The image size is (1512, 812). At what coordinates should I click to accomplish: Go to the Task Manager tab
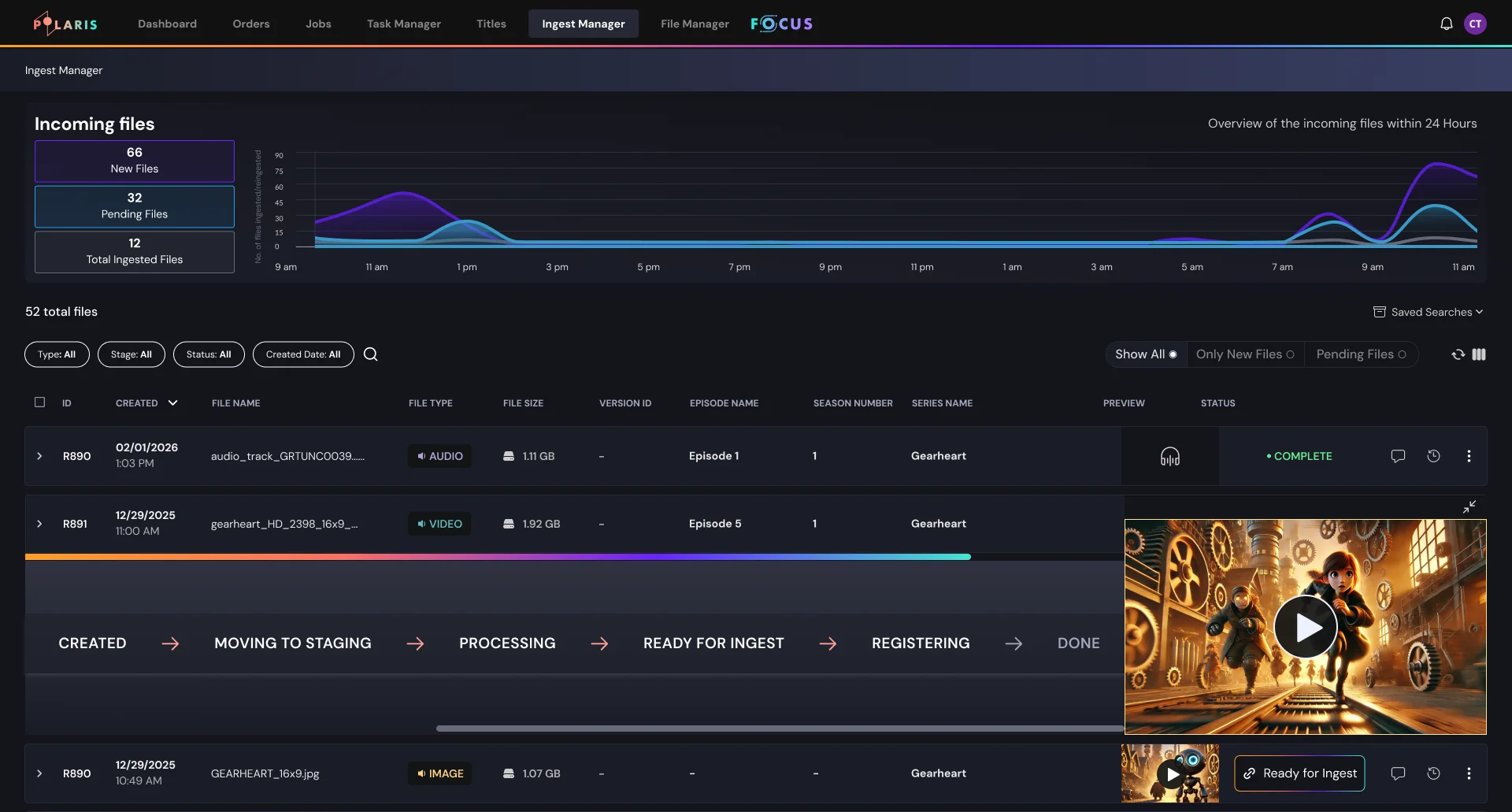click(x=403, y=24)
